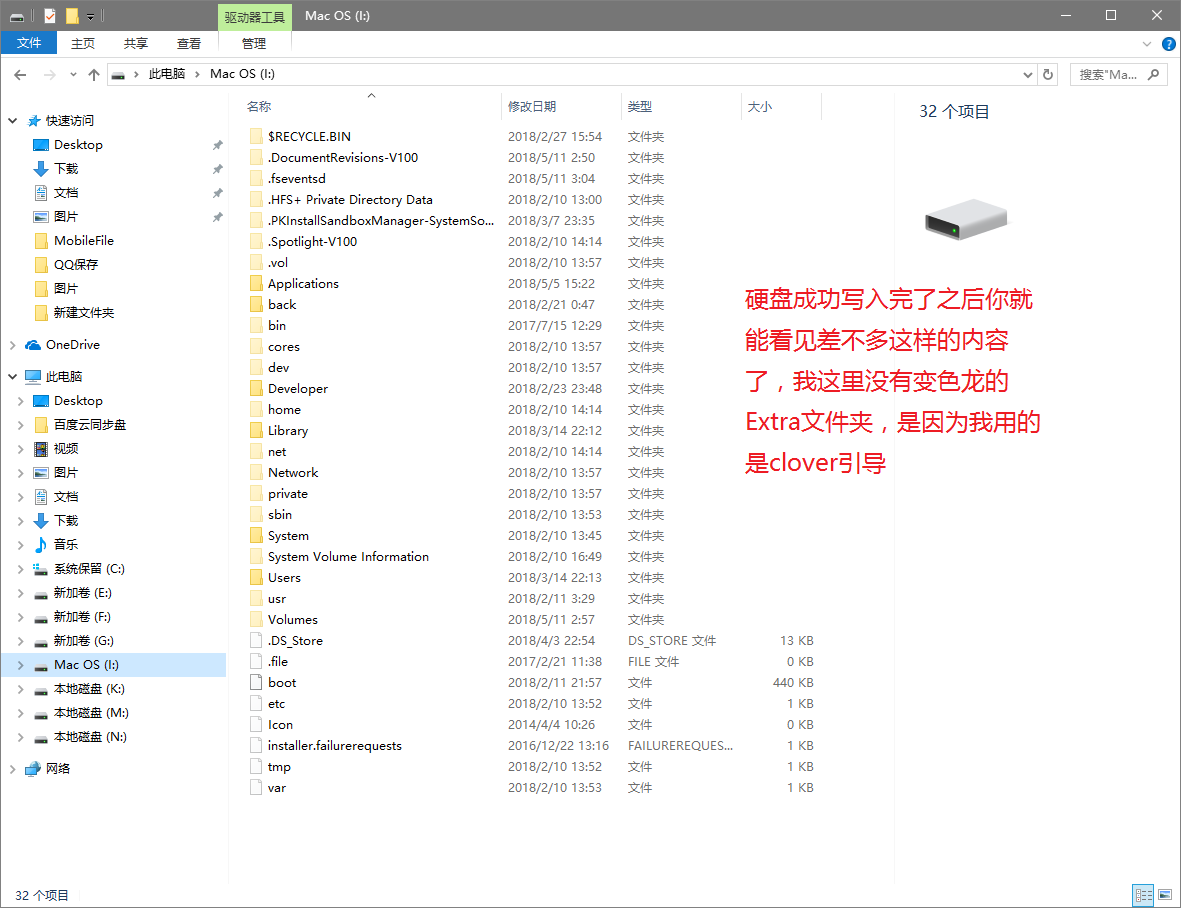The height and width of the screenshot is (908, 1181).
Task: Open MobileFile quick access folder
Action: 84,241
